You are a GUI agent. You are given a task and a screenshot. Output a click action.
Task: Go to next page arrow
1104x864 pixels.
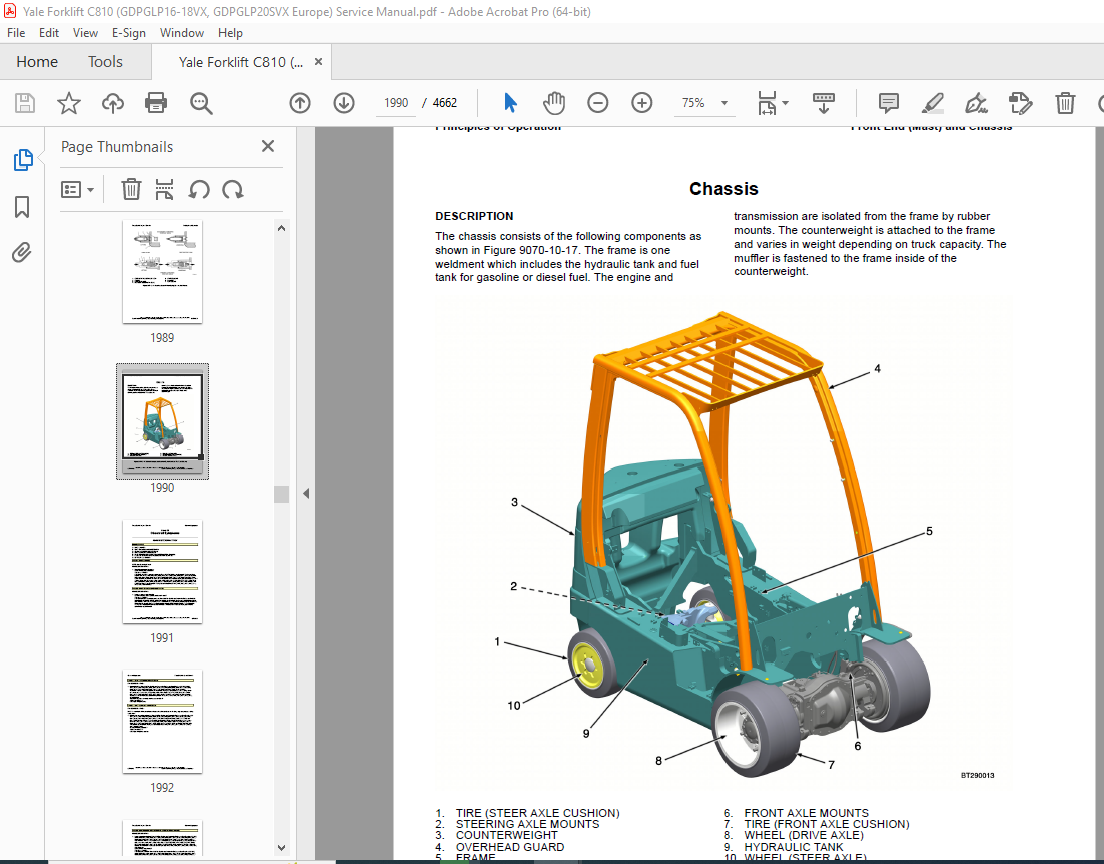pyautogui.click(x=344, y=103)
